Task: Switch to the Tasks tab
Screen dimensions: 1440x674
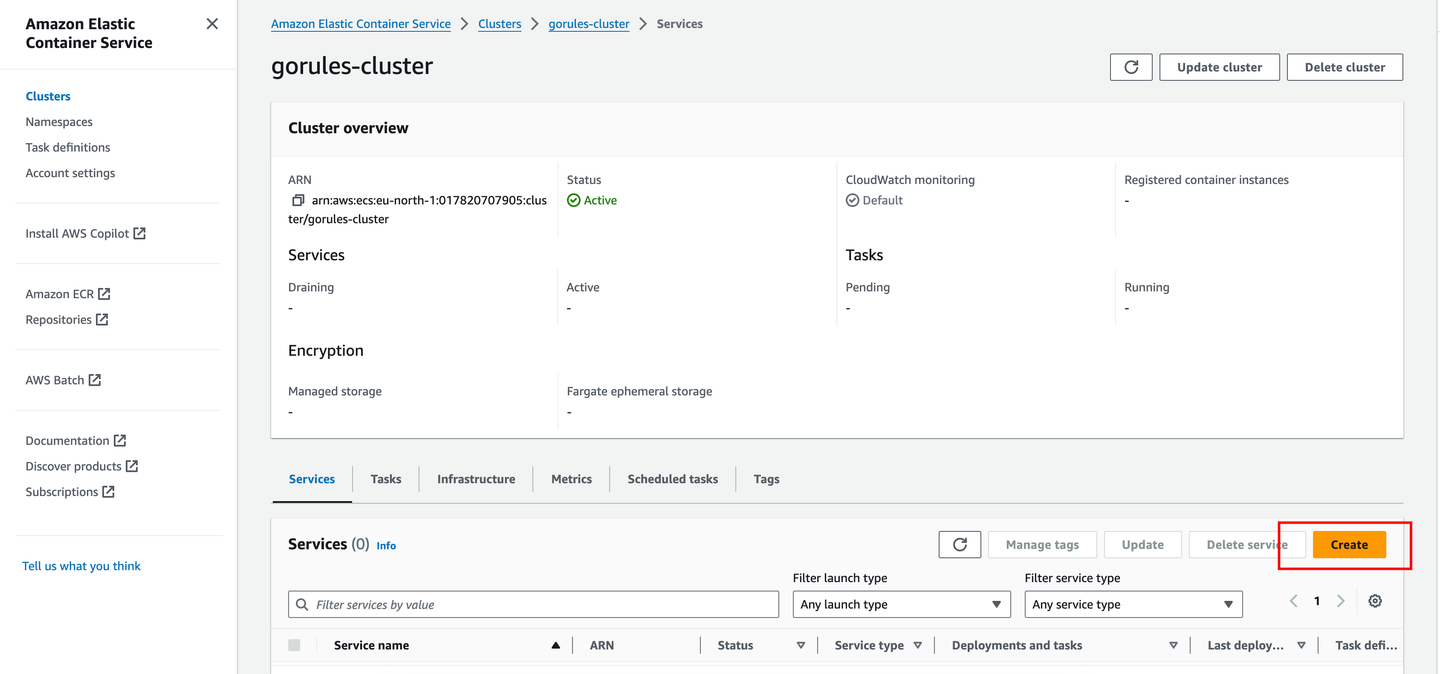Action: 385,478
